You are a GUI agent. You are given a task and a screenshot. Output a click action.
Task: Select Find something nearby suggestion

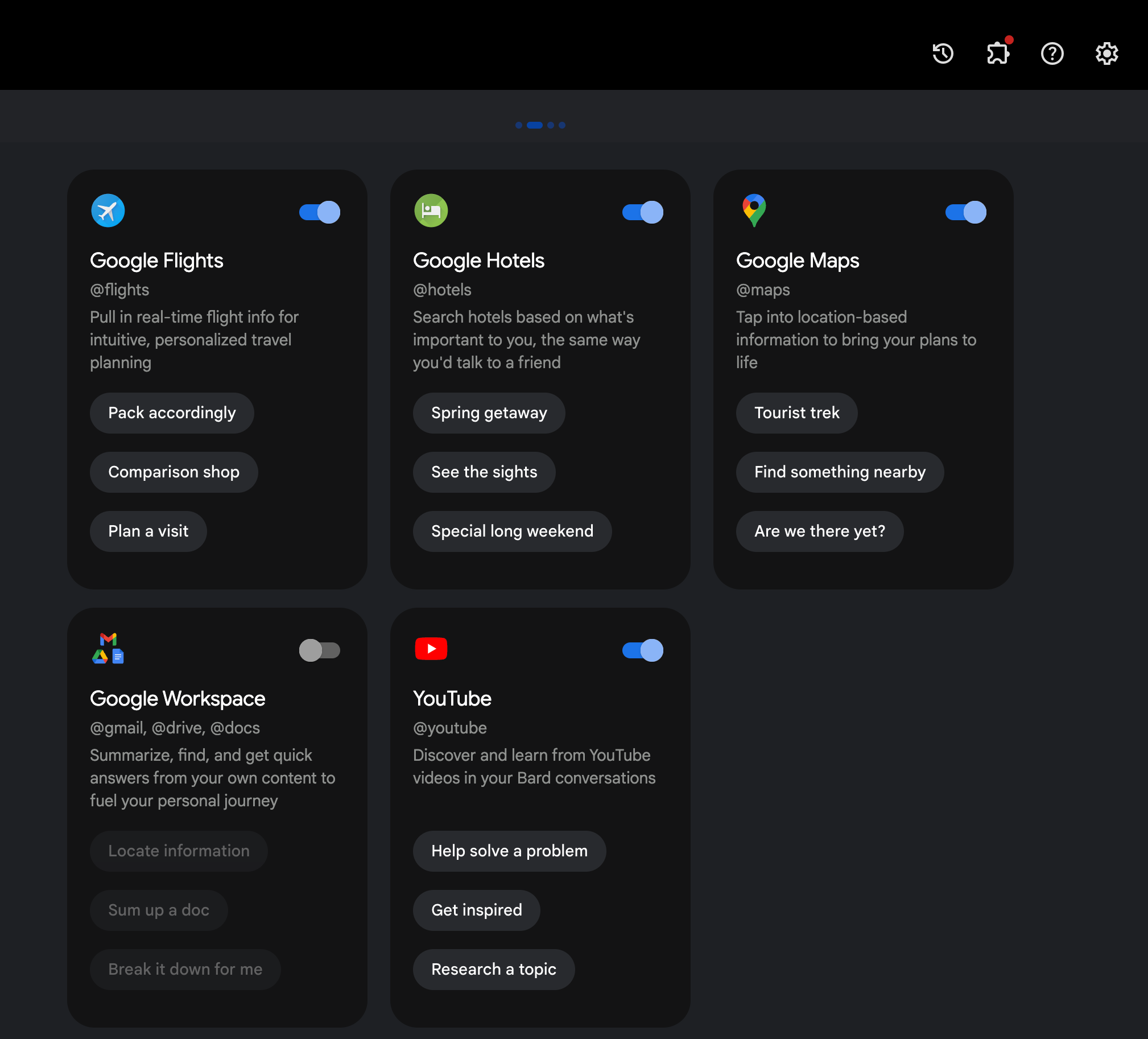tap(840, 472)
